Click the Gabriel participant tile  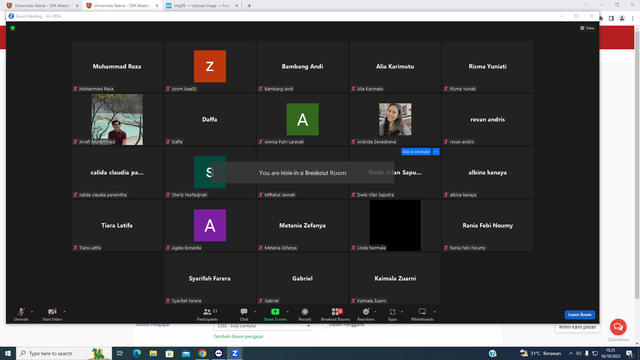(302, 278)
